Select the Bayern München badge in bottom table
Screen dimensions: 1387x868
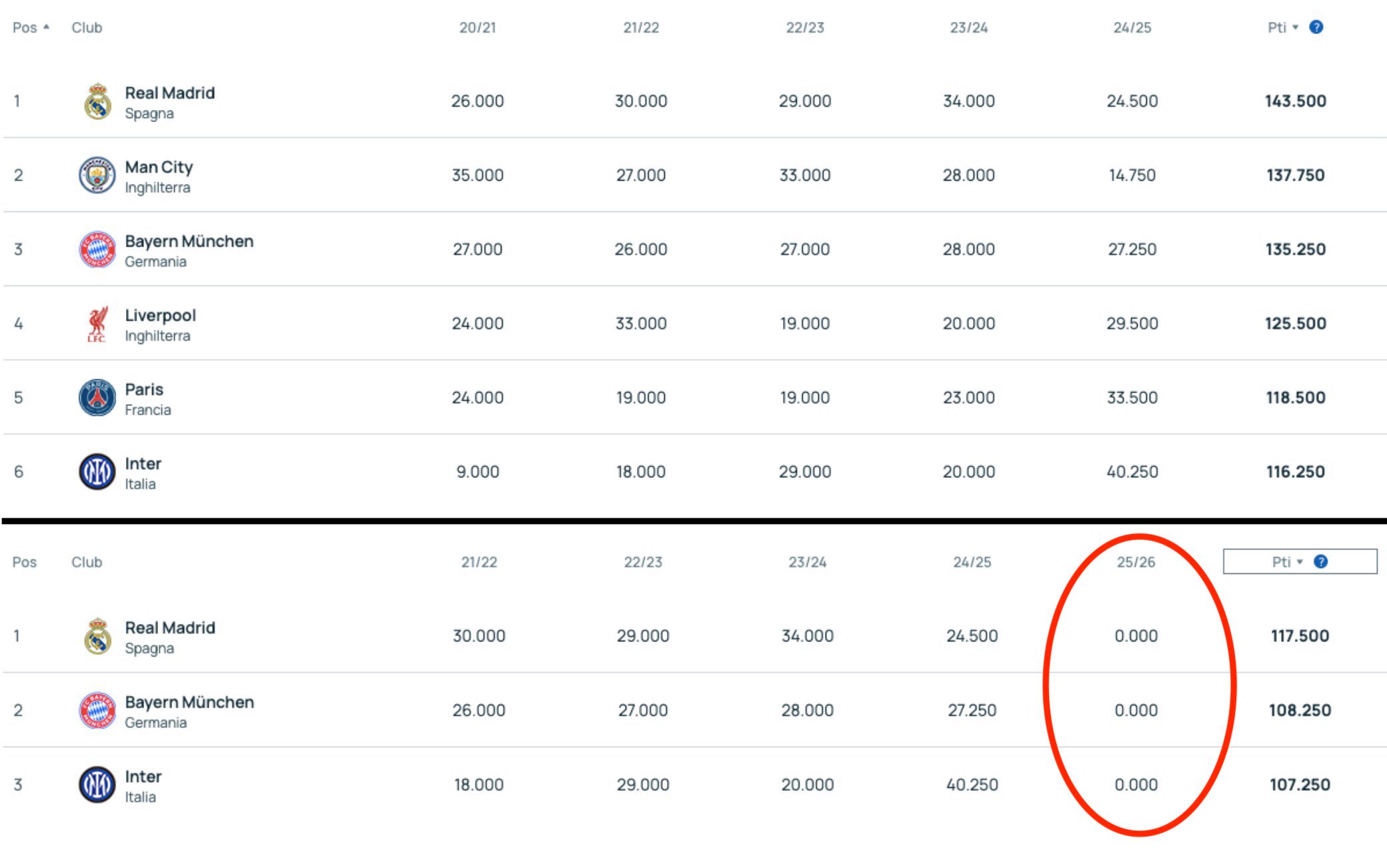tap(97, 709)
